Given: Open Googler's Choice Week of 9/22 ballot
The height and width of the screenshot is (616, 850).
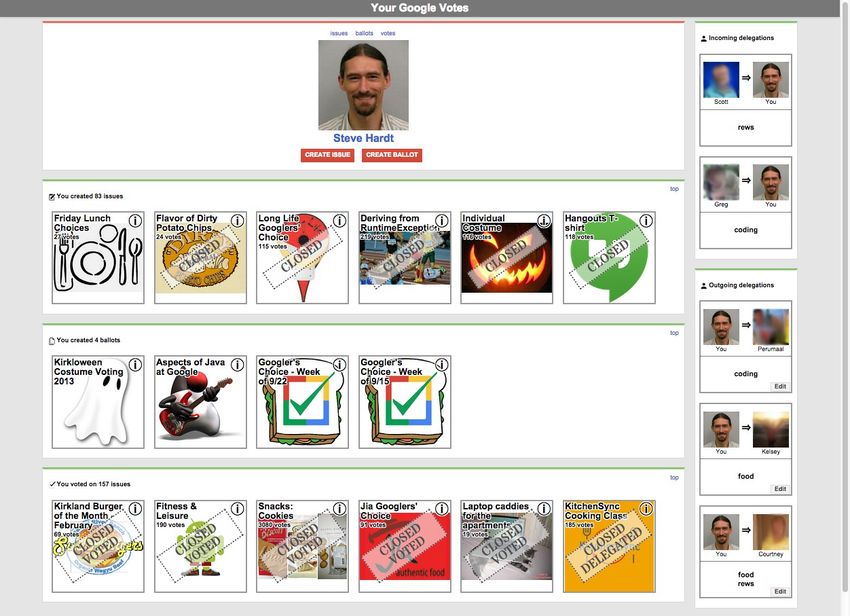Looking at the screenshot, I should (x=302, y=402).
